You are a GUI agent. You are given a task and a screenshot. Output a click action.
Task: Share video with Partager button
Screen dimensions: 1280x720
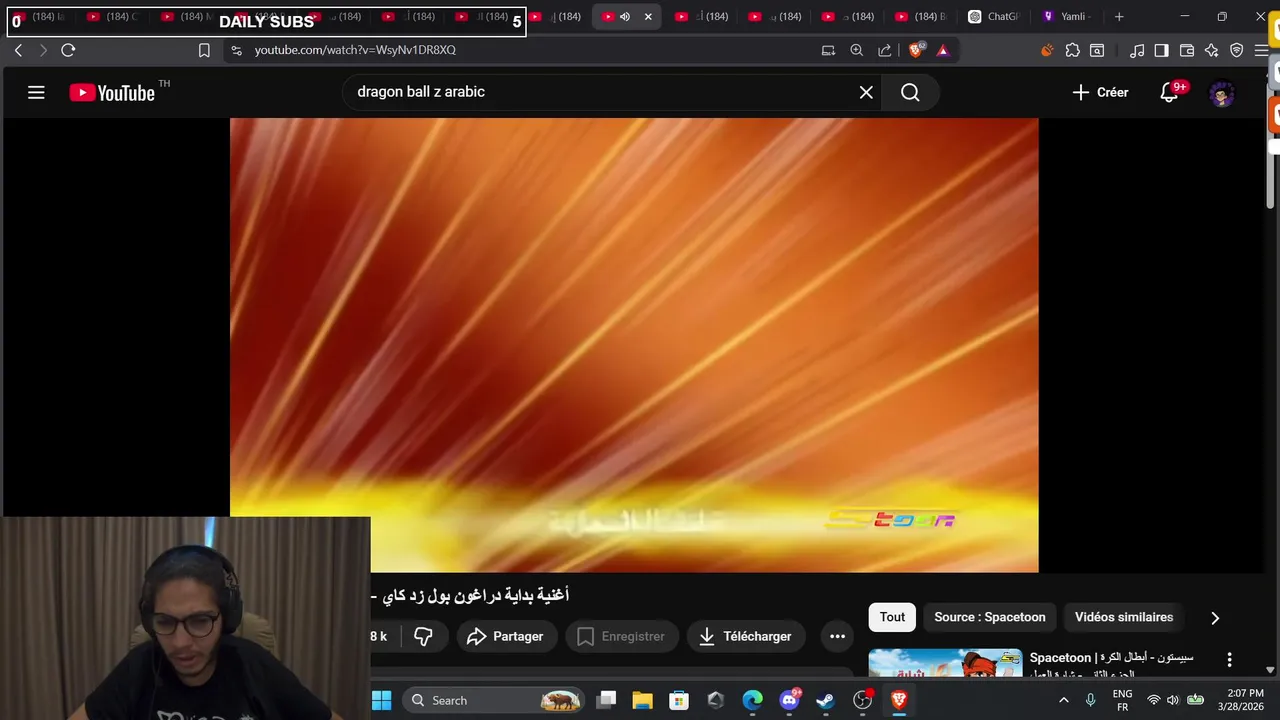(505, 636)
